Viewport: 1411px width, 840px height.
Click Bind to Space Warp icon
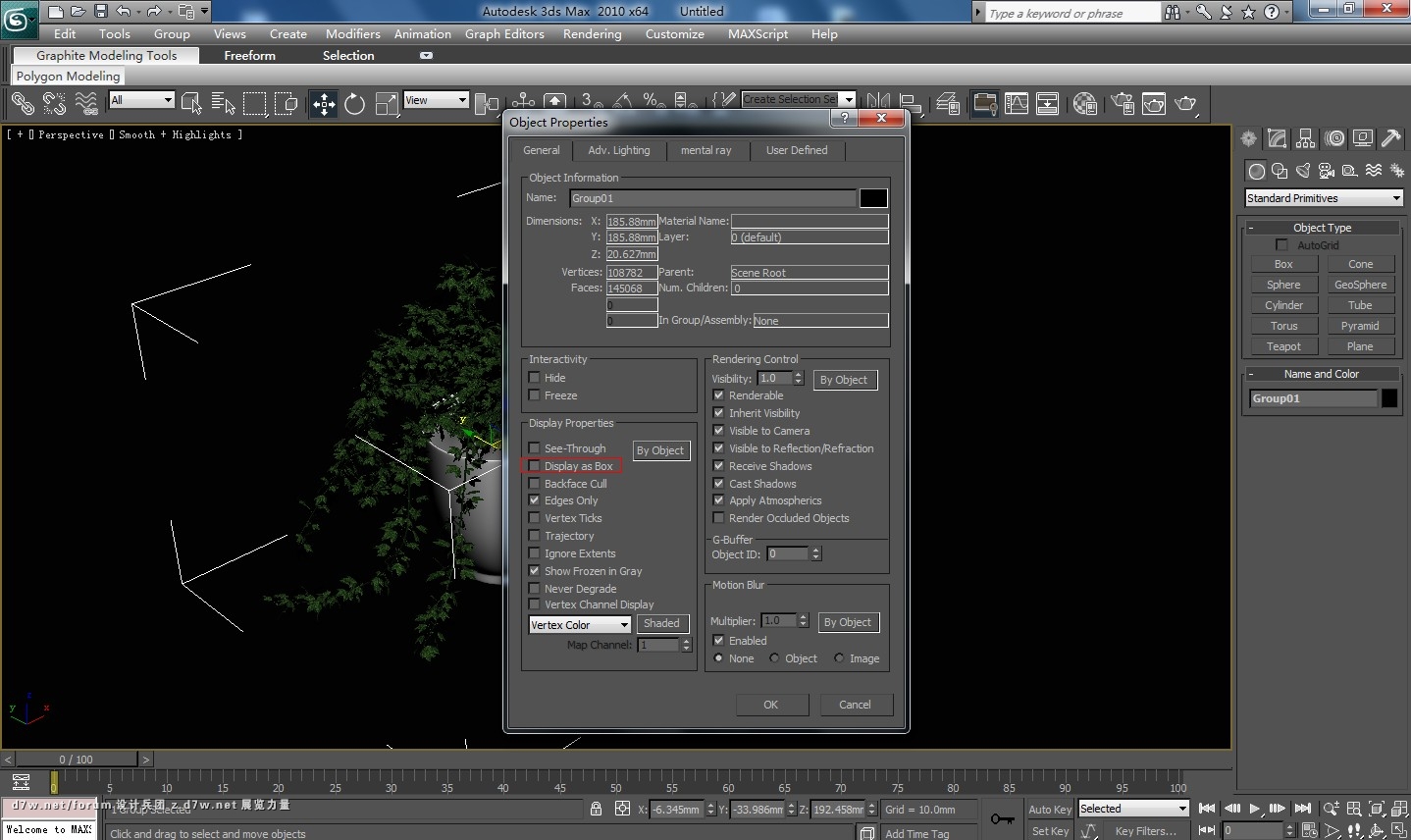pos(86,103)
